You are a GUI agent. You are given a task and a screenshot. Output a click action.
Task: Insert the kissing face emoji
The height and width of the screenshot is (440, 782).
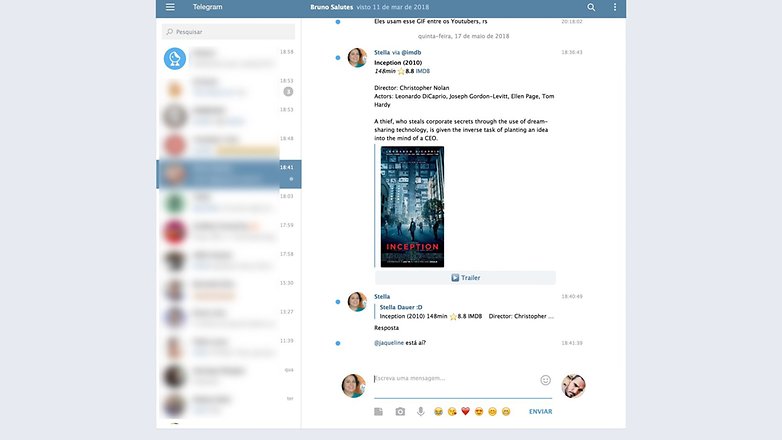[x=452, y=412]
